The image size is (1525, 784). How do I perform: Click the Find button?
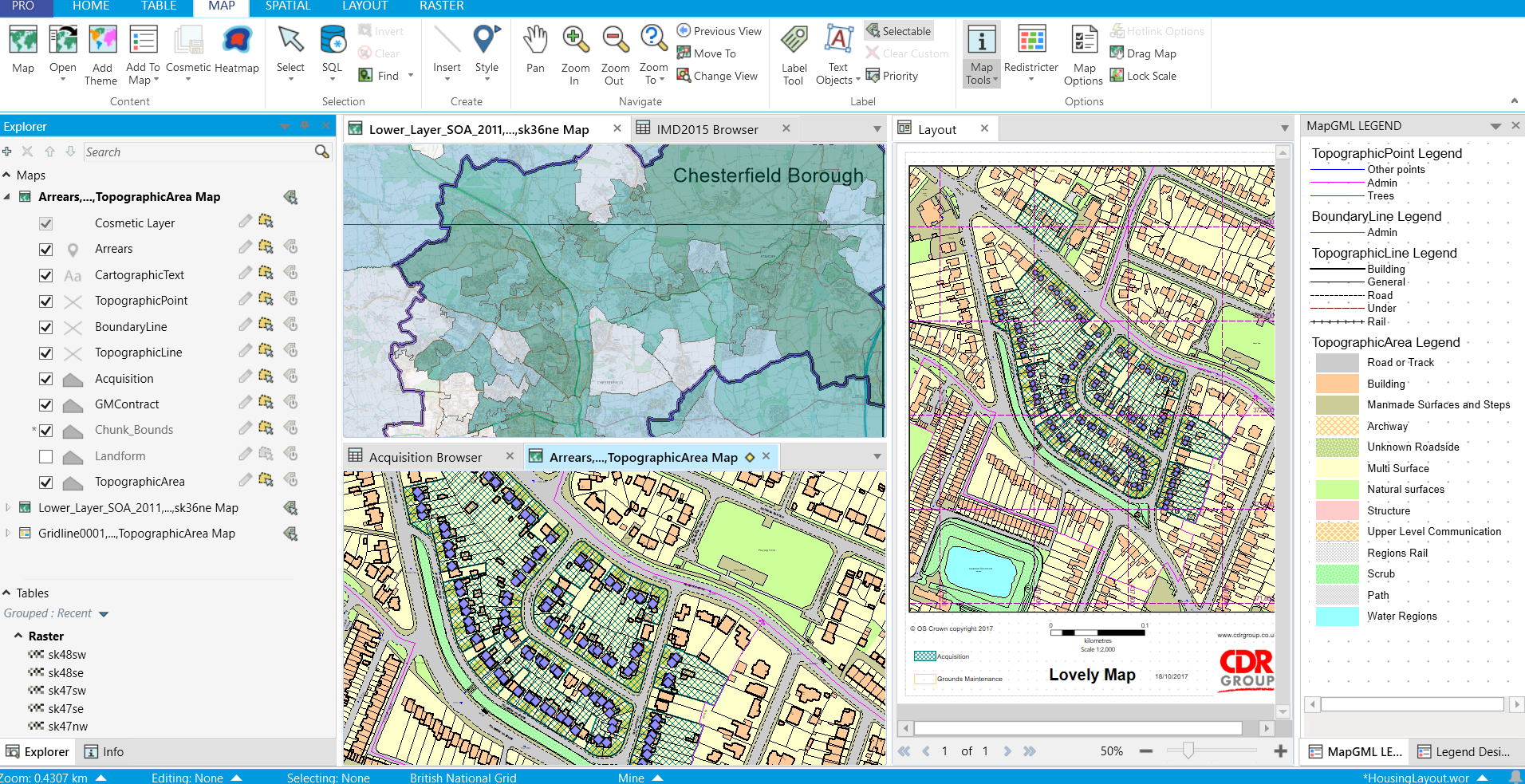[380, 76]
